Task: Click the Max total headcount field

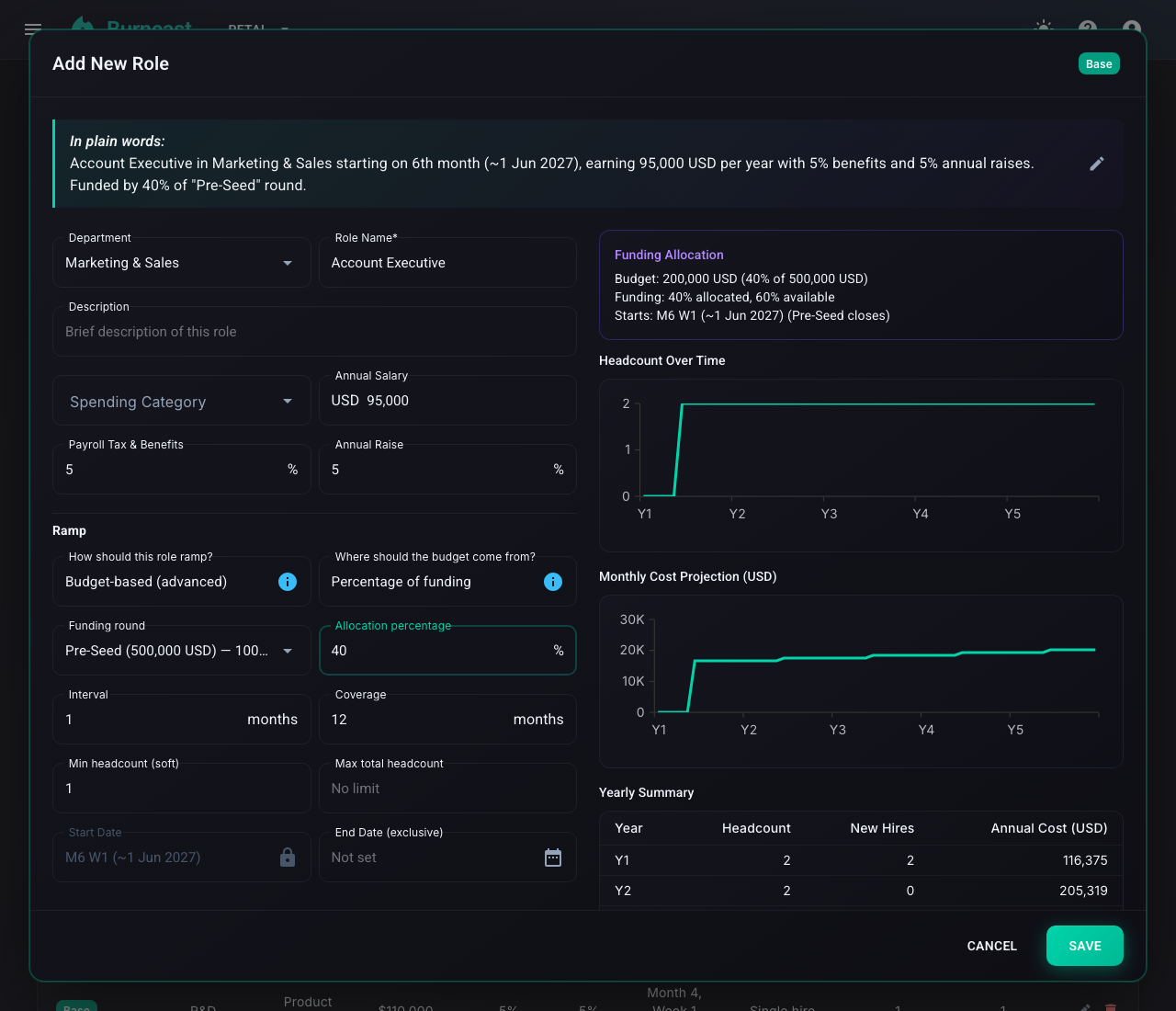Action: point(447,789)
